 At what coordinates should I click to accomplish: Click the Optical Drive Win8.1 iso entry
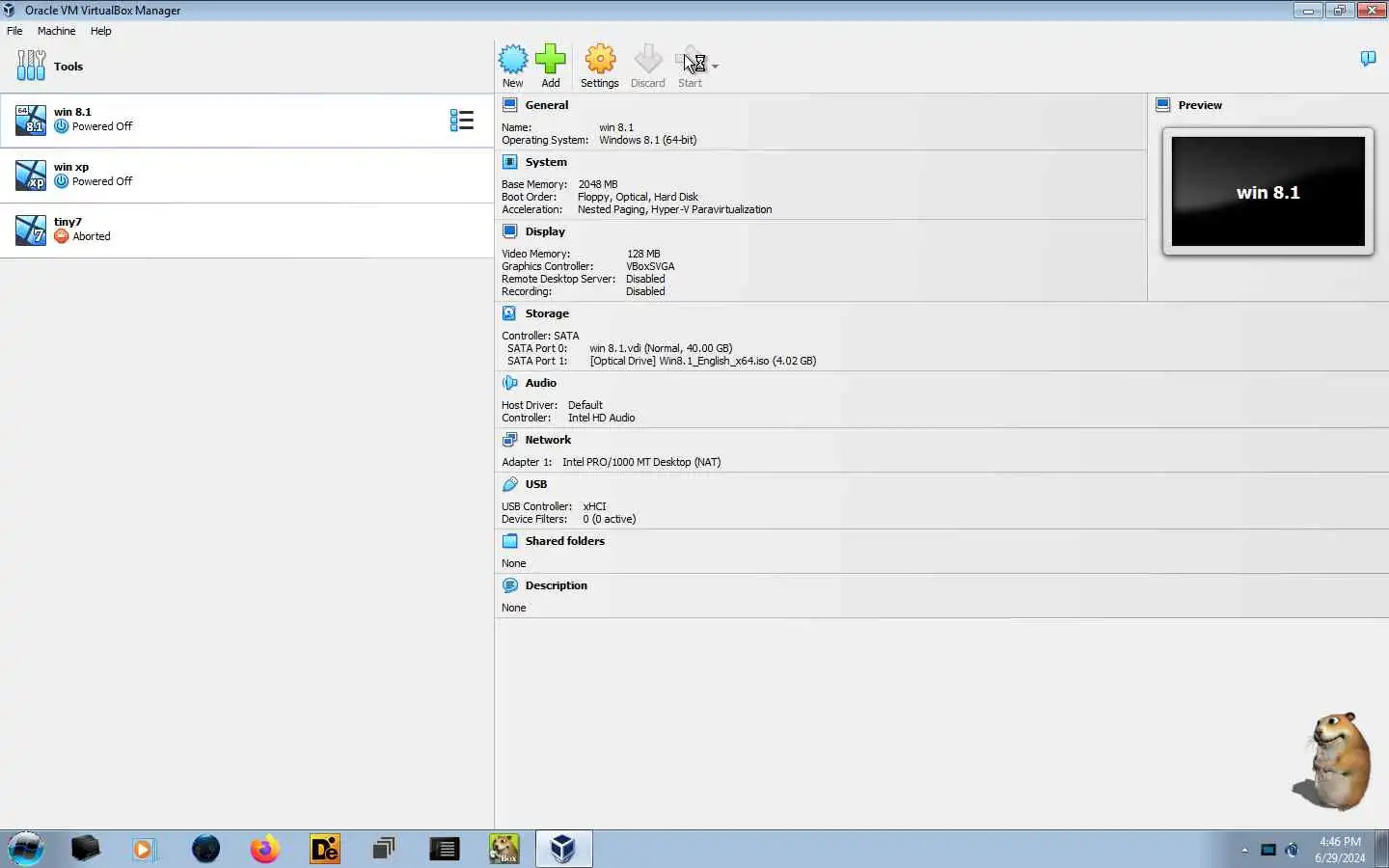point(703,361)
